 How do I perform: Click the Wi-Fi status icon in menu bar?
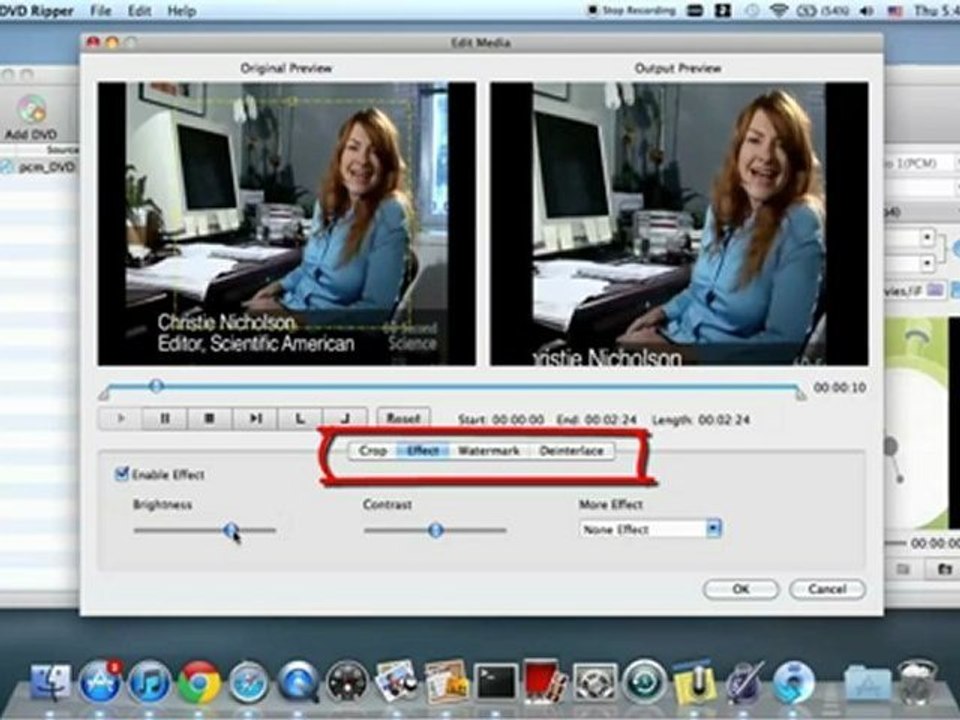pos(778,10)
